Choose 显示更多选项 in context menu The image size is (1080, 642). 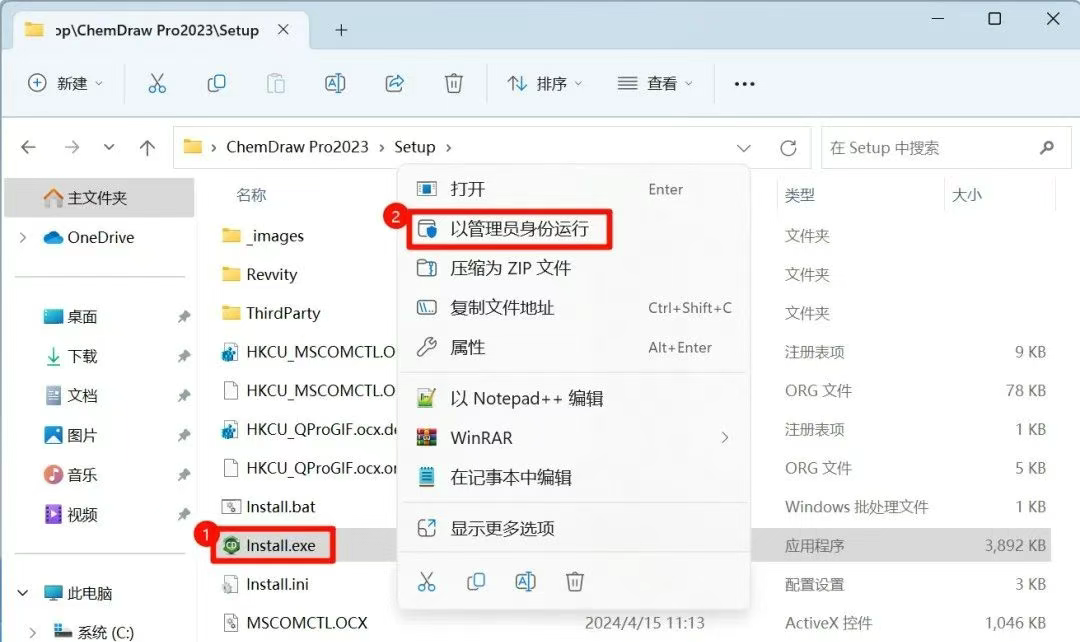[501, 528]
